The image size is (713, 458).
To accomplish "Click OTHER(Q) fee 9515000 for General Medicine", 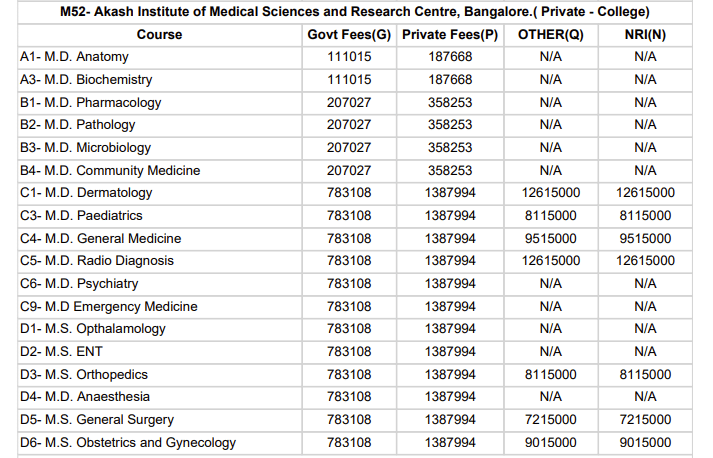I will (550, 238).
